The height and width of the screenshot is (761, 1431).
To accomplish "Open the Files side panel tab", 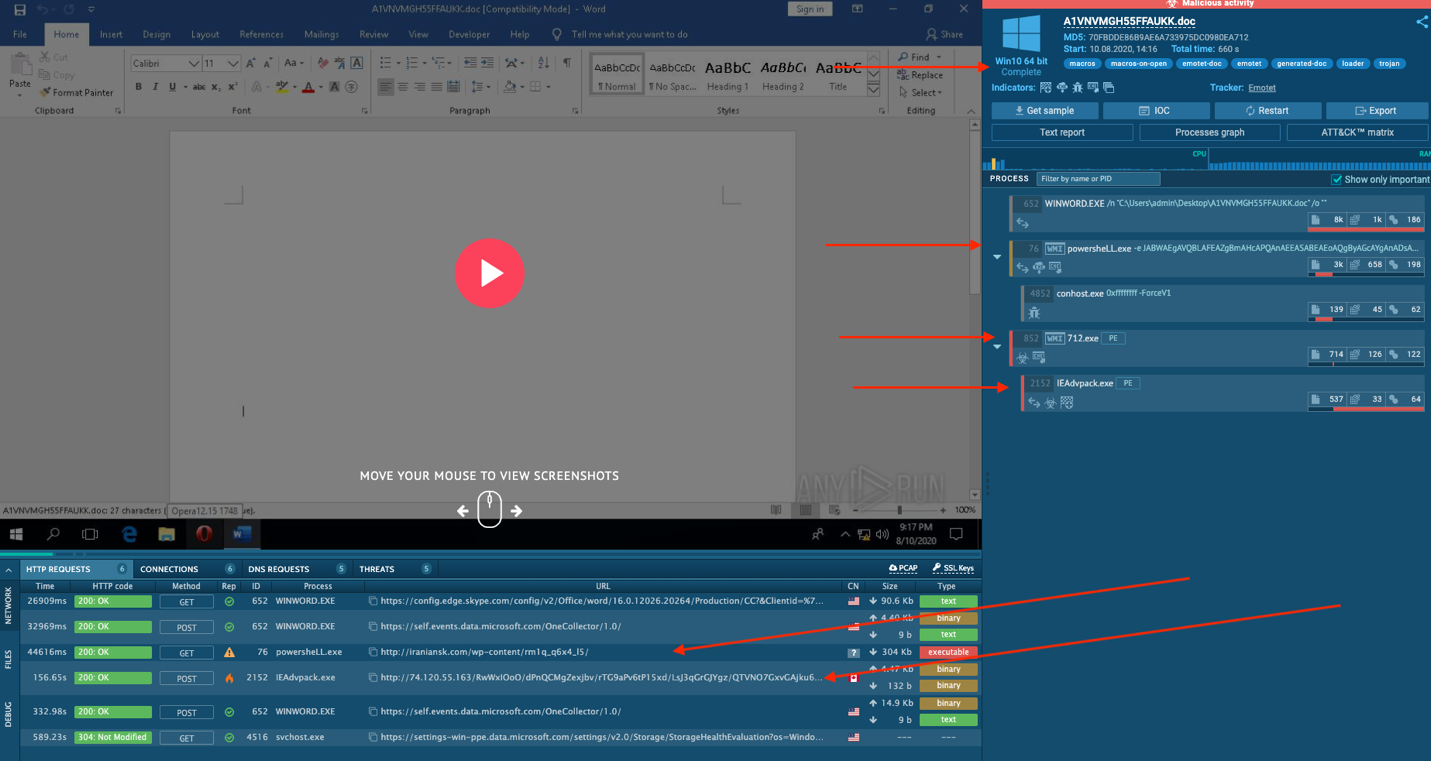I will point(8,659).
